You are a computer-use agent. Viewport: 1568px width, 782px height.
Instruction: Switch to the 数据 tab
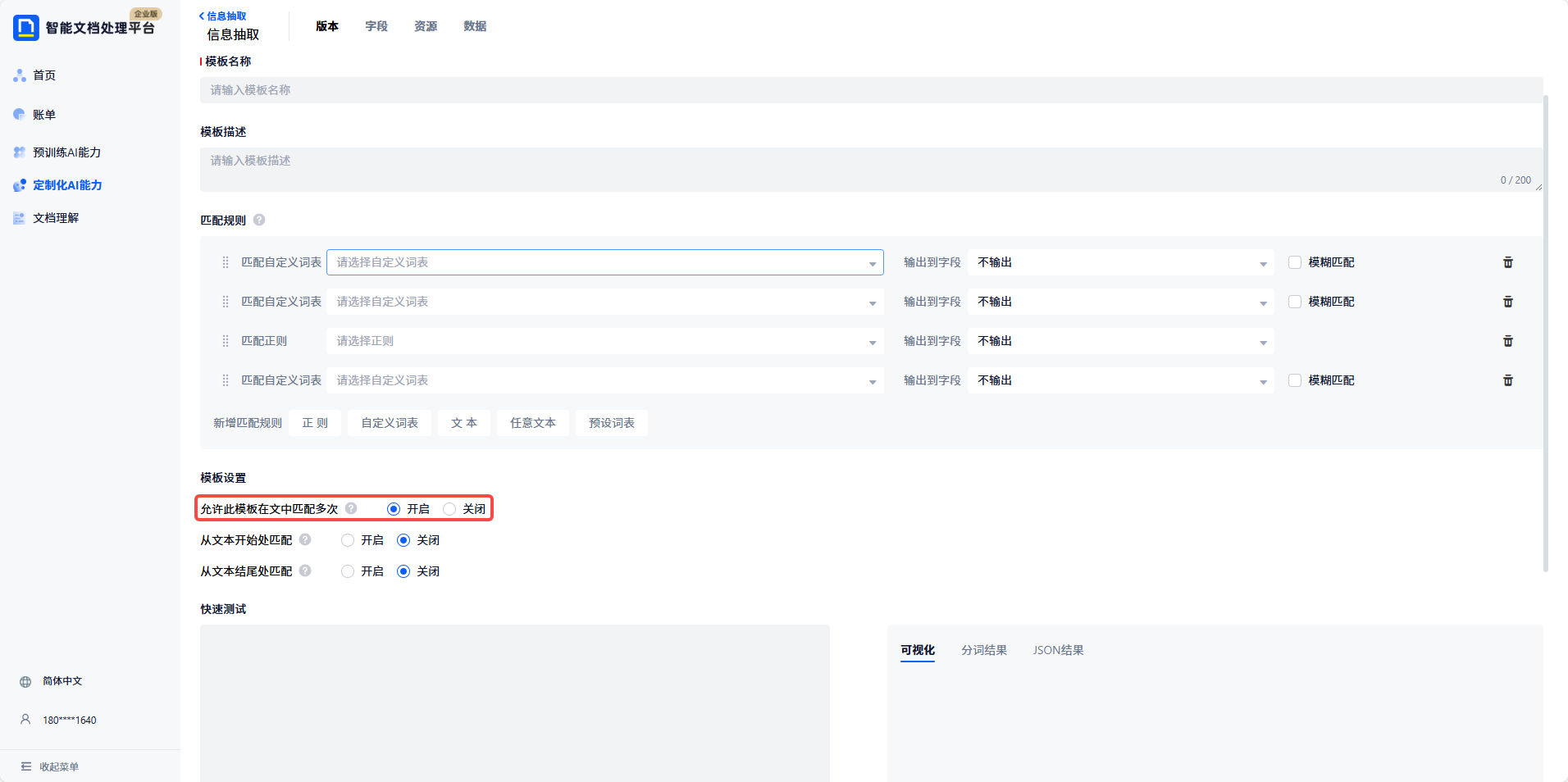click(x=475, y=26)
